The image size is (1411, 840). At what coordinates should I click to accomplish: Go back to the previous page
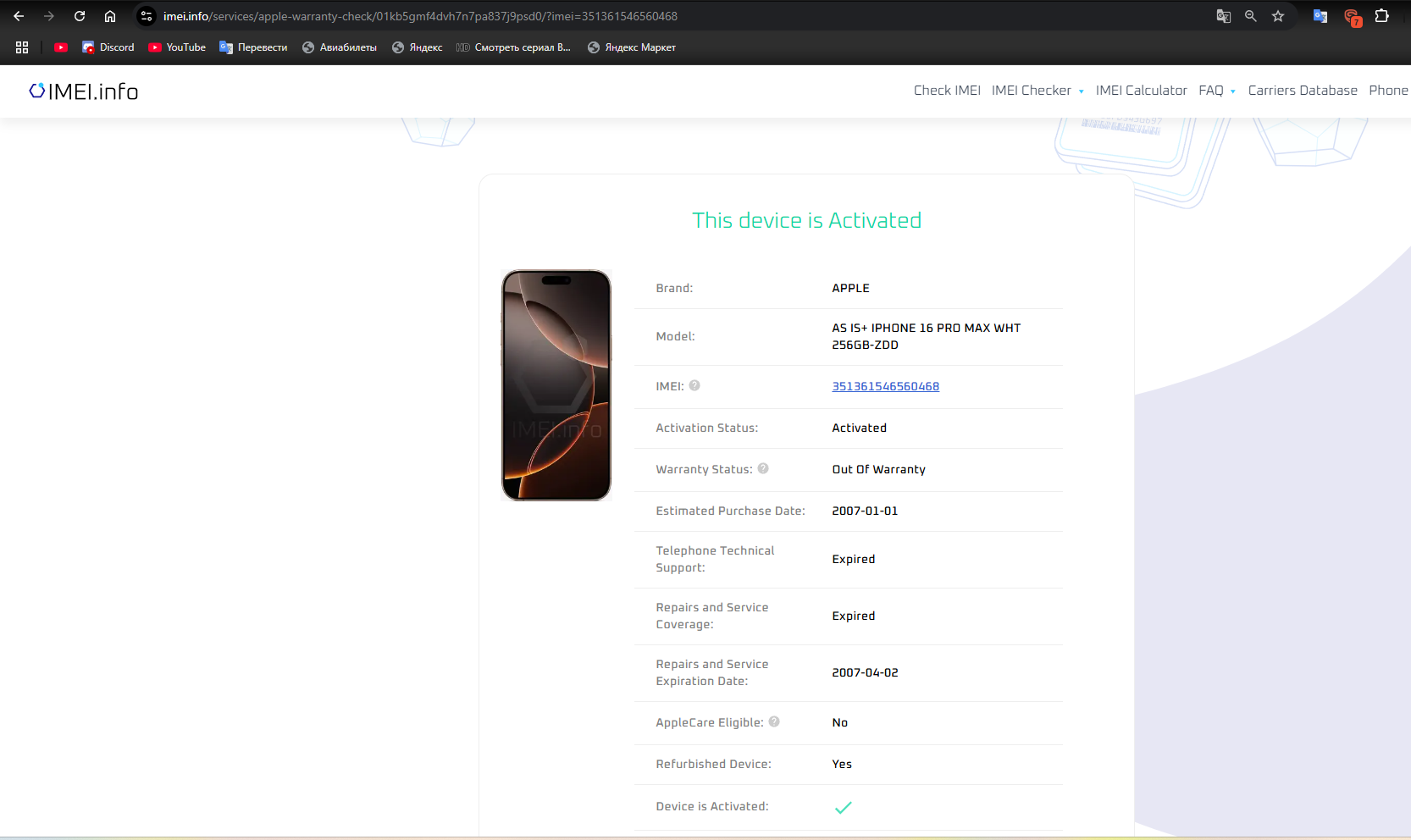(x=19, y=16)
